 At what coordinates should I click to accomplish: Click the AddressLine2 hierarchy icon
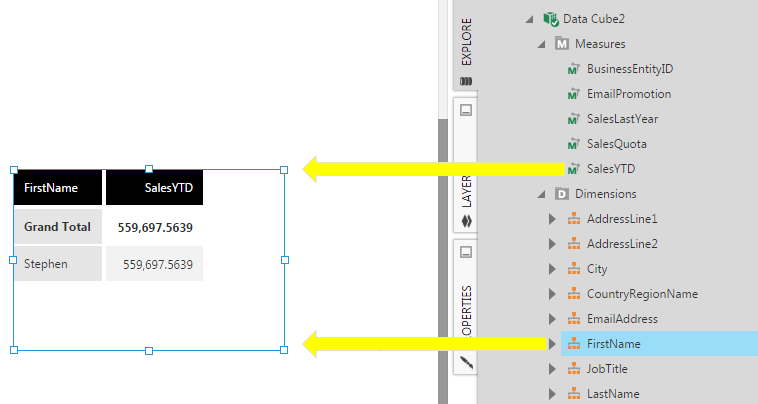[x=574, y=244]
